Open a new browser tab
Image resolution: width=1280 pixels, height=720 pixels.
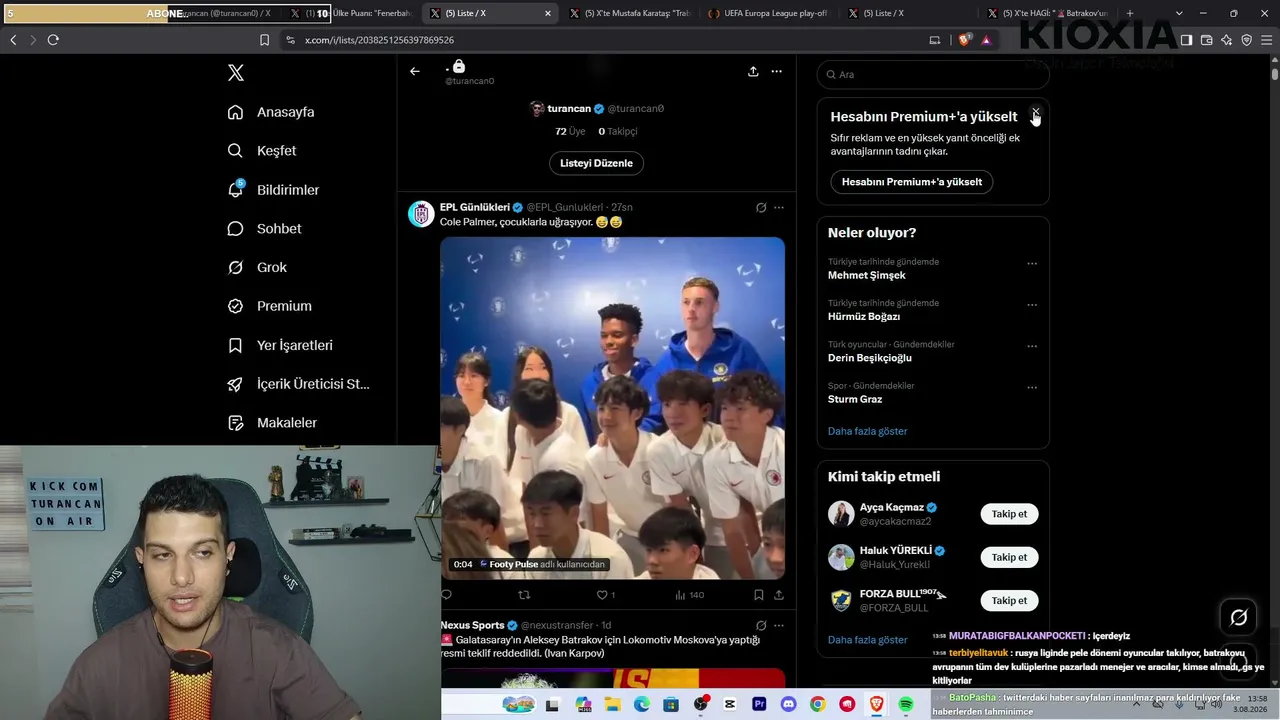coord(1130,13)
